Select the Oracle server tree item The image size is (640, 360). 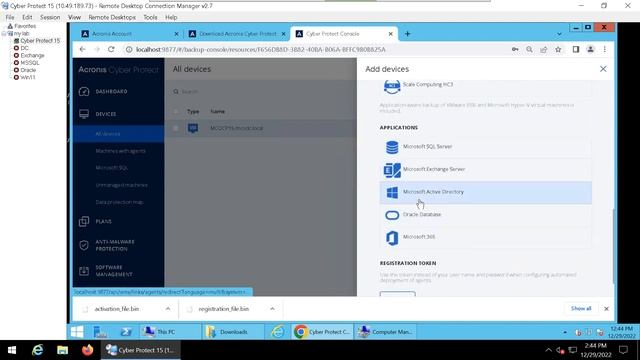[28, 70]
